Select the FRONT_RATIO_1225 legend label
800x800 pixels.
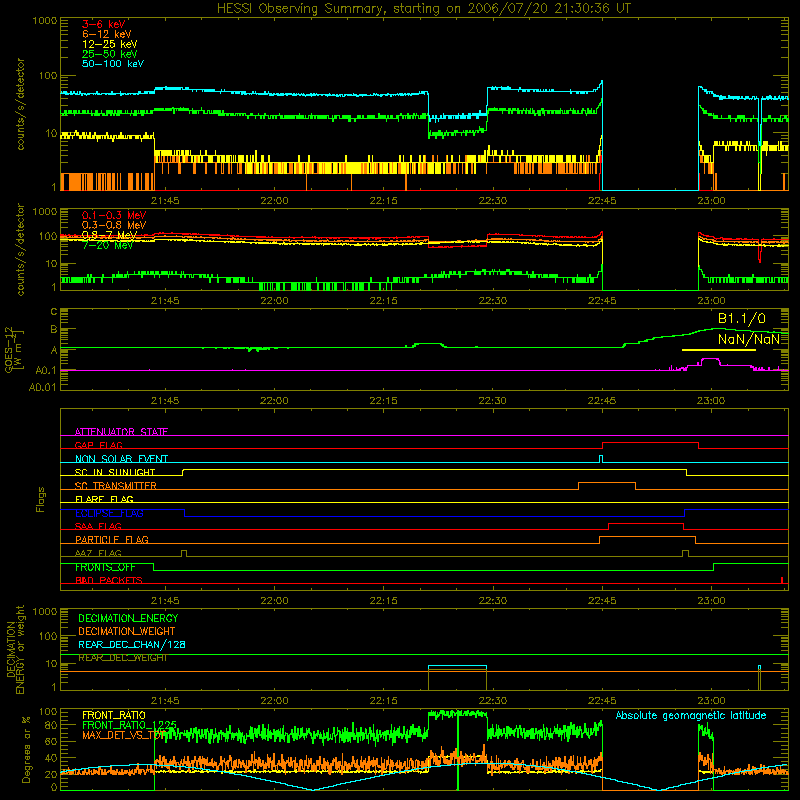point(129,725)
